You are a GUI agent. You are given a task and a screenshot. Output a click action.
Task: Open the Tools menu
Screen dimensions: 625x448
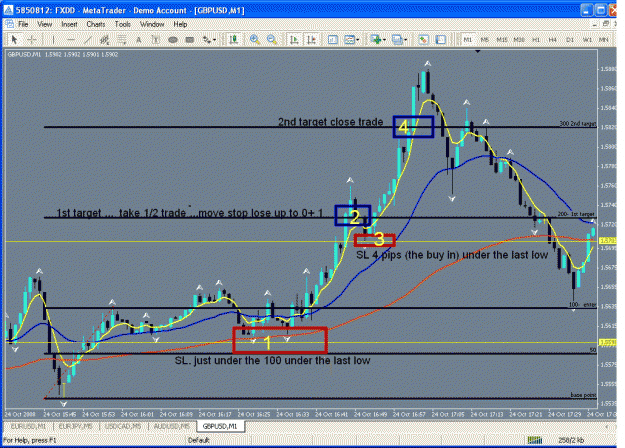point(123,24)
